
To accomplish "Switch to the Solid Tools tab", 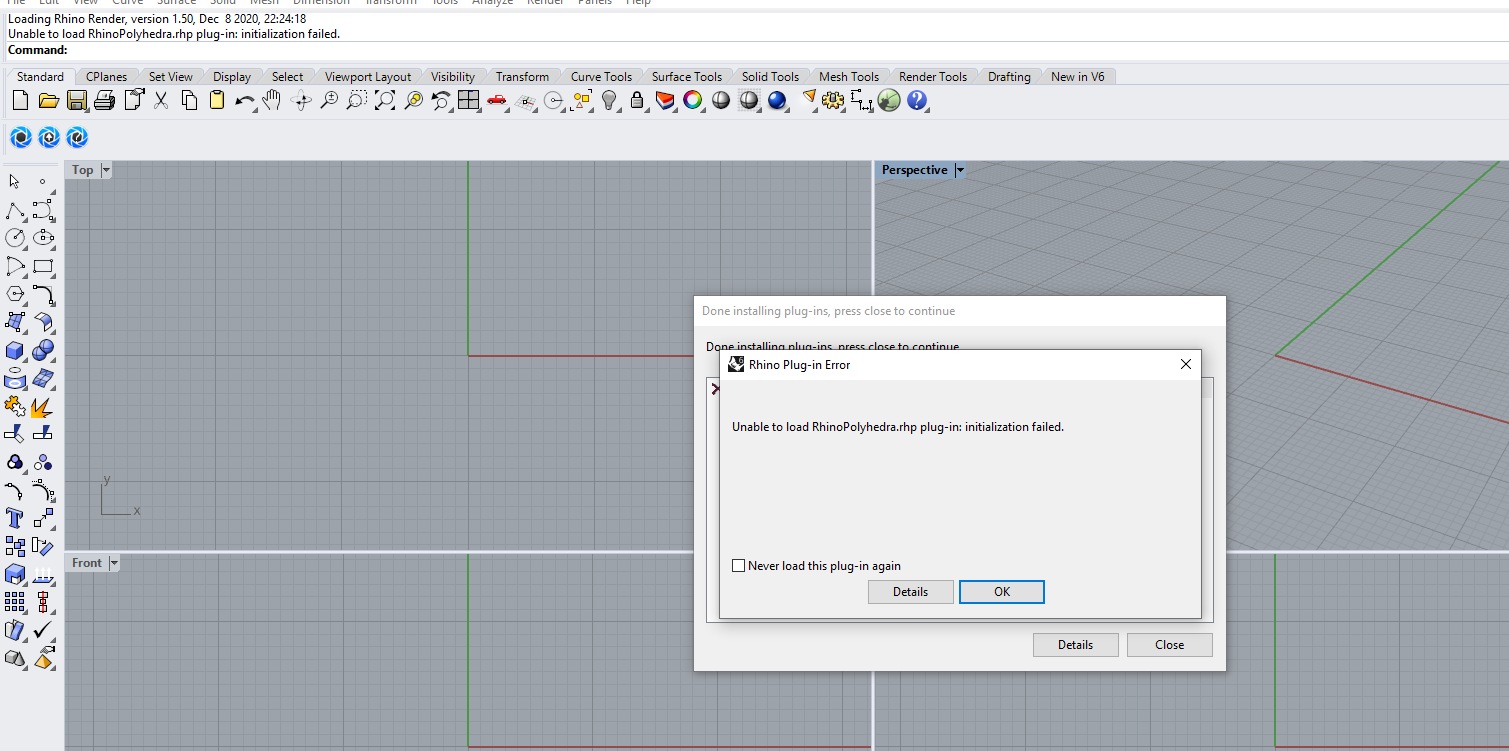I will point(770,77).
